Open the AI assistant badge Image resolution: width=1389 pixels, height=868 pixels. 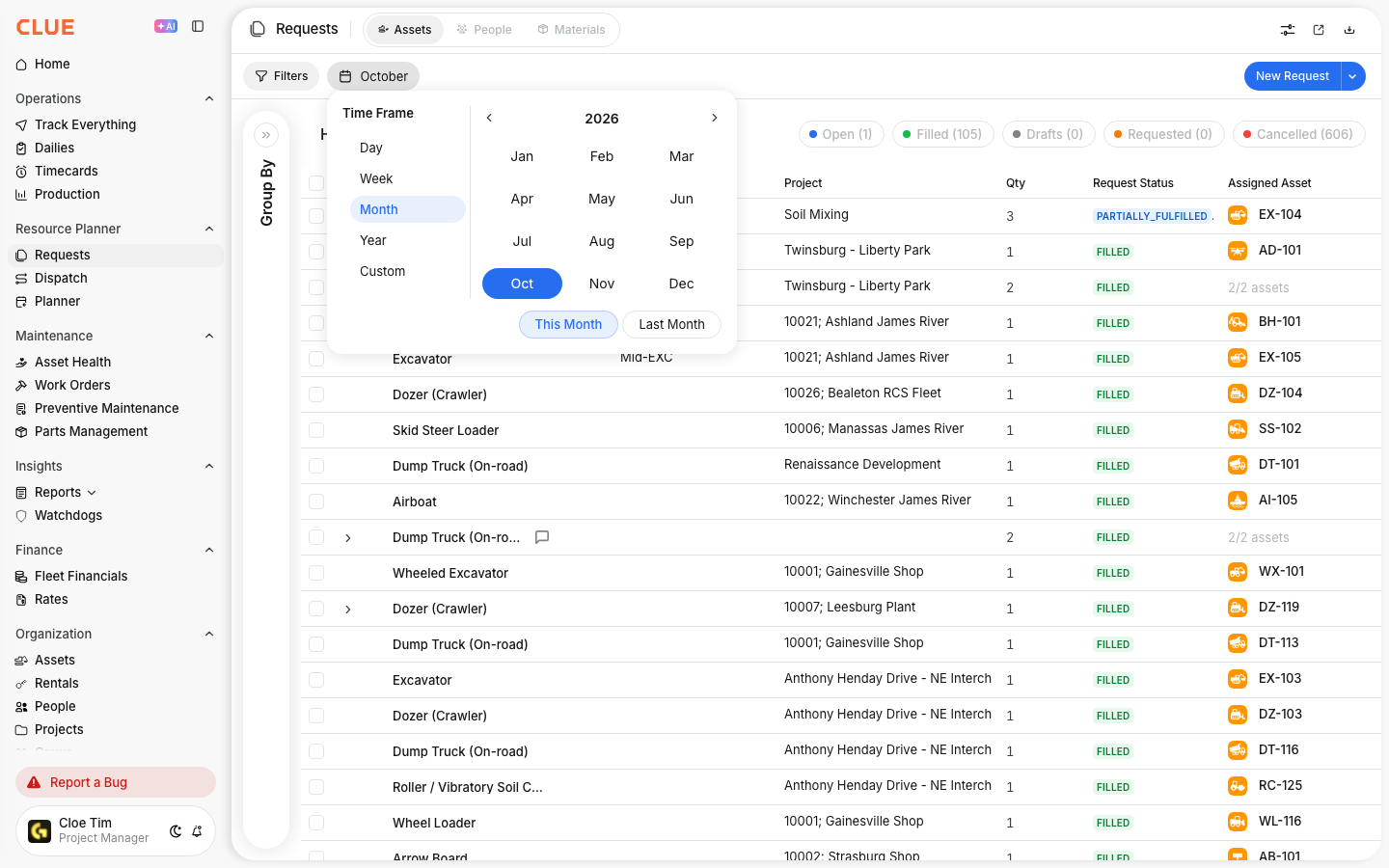click(166, 26)
